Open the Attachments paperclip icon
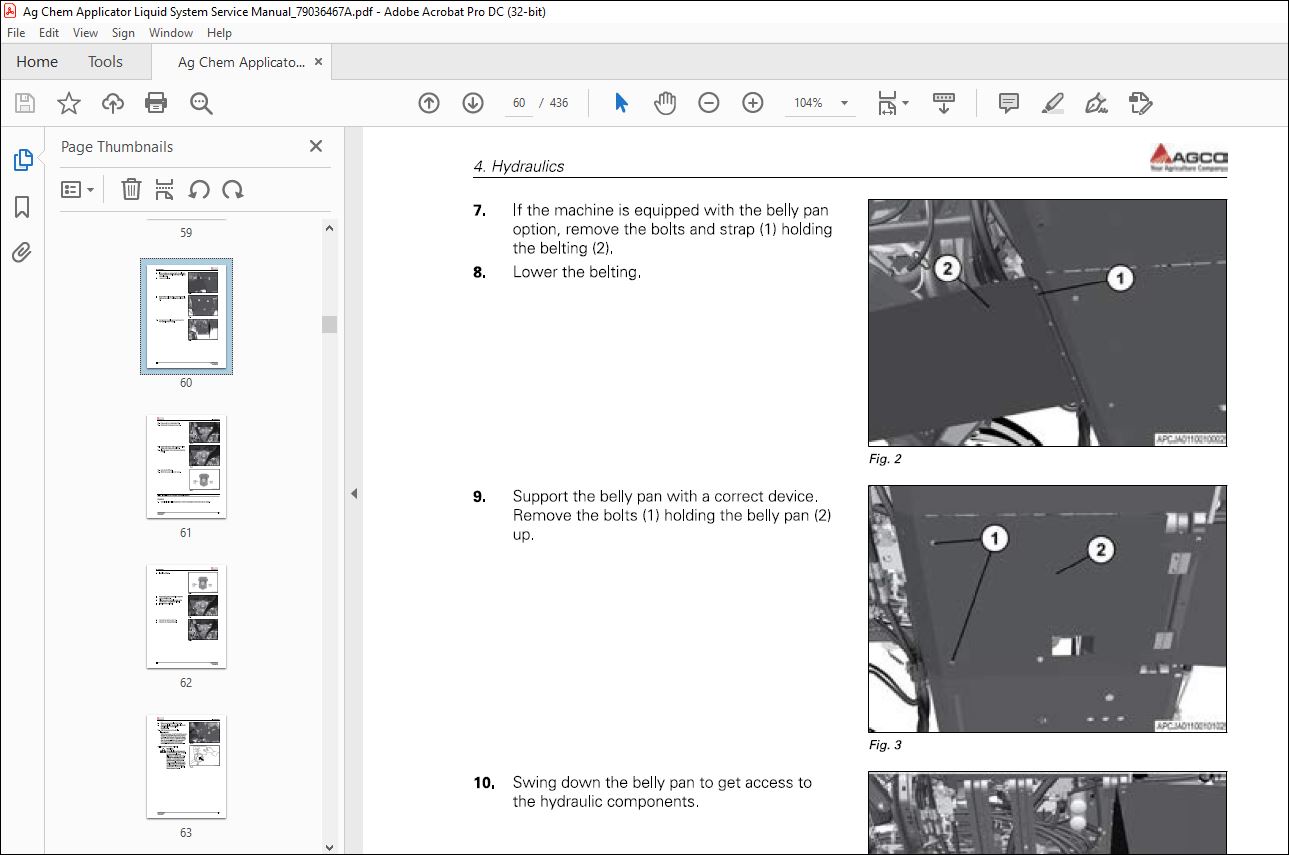This screenshot has height=855, width=1289. click(x=22, y=253)
